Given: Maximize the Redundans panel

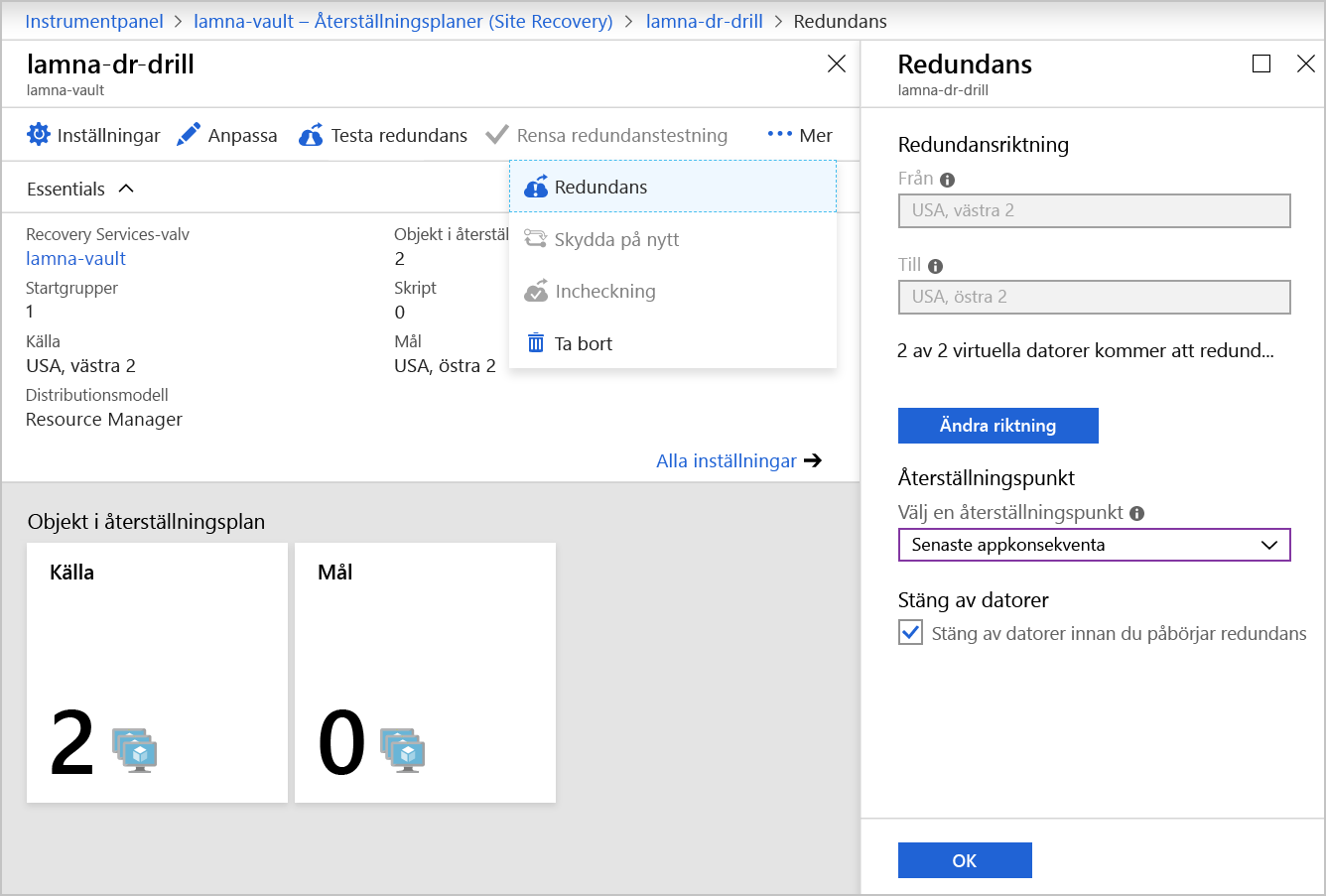Looking at the screenshot, I should 1261,64.
